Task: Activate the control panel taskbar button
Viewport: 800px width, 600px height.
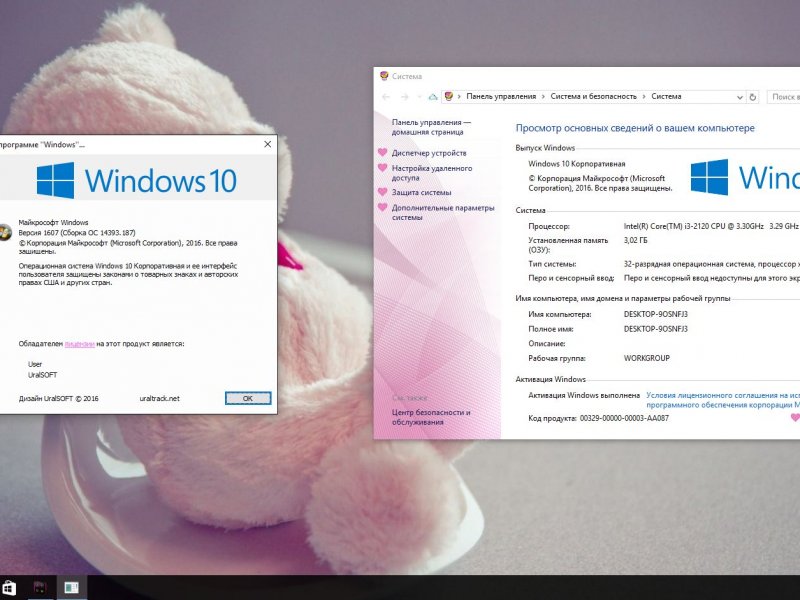Action: (x=71, y=588)
